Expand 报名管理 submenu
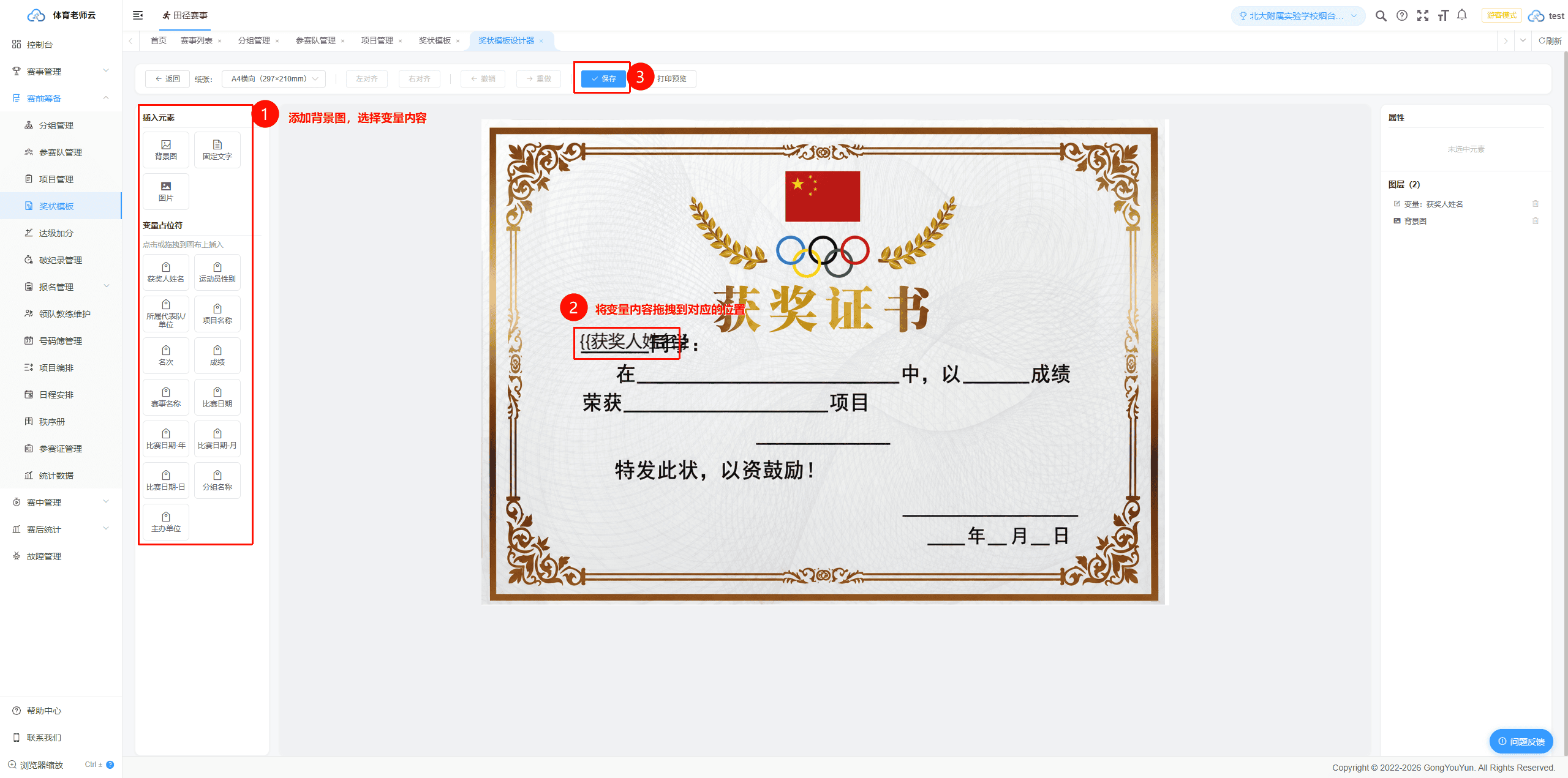Viewport: 1568px width, 778px height. (61, 287)
